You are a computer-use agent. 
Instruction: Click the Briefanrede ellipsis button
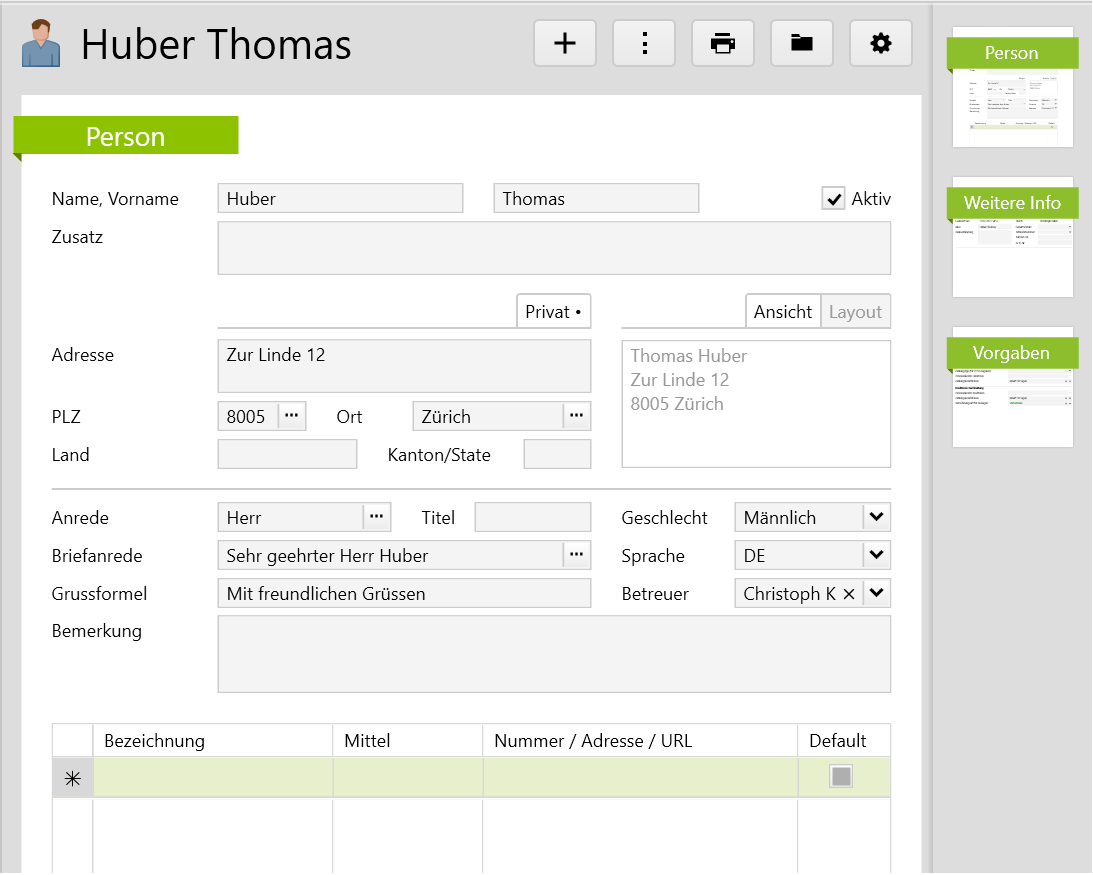pyautogui.click(x=576, y=555)
